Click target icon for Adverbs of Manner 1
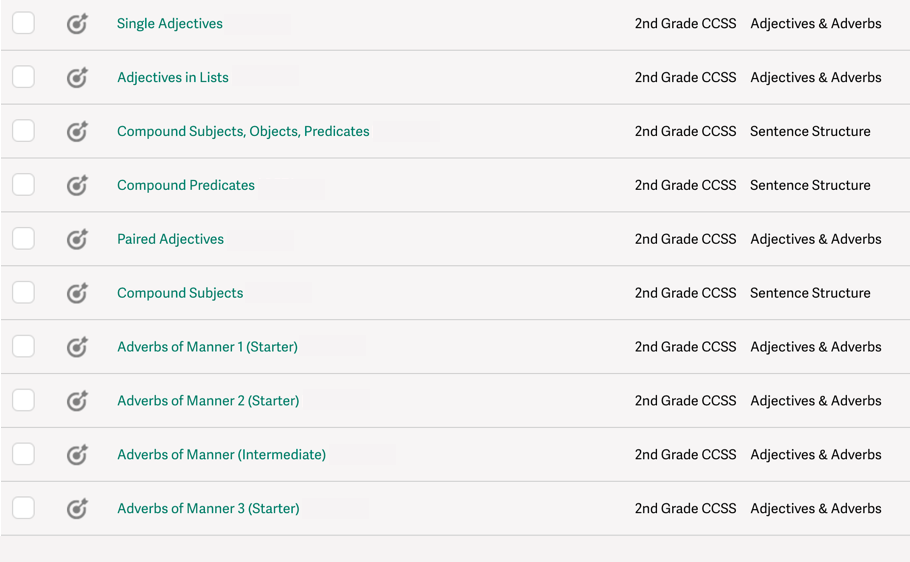Viewport: 910px width, 562px height. [x=77, y=347]
